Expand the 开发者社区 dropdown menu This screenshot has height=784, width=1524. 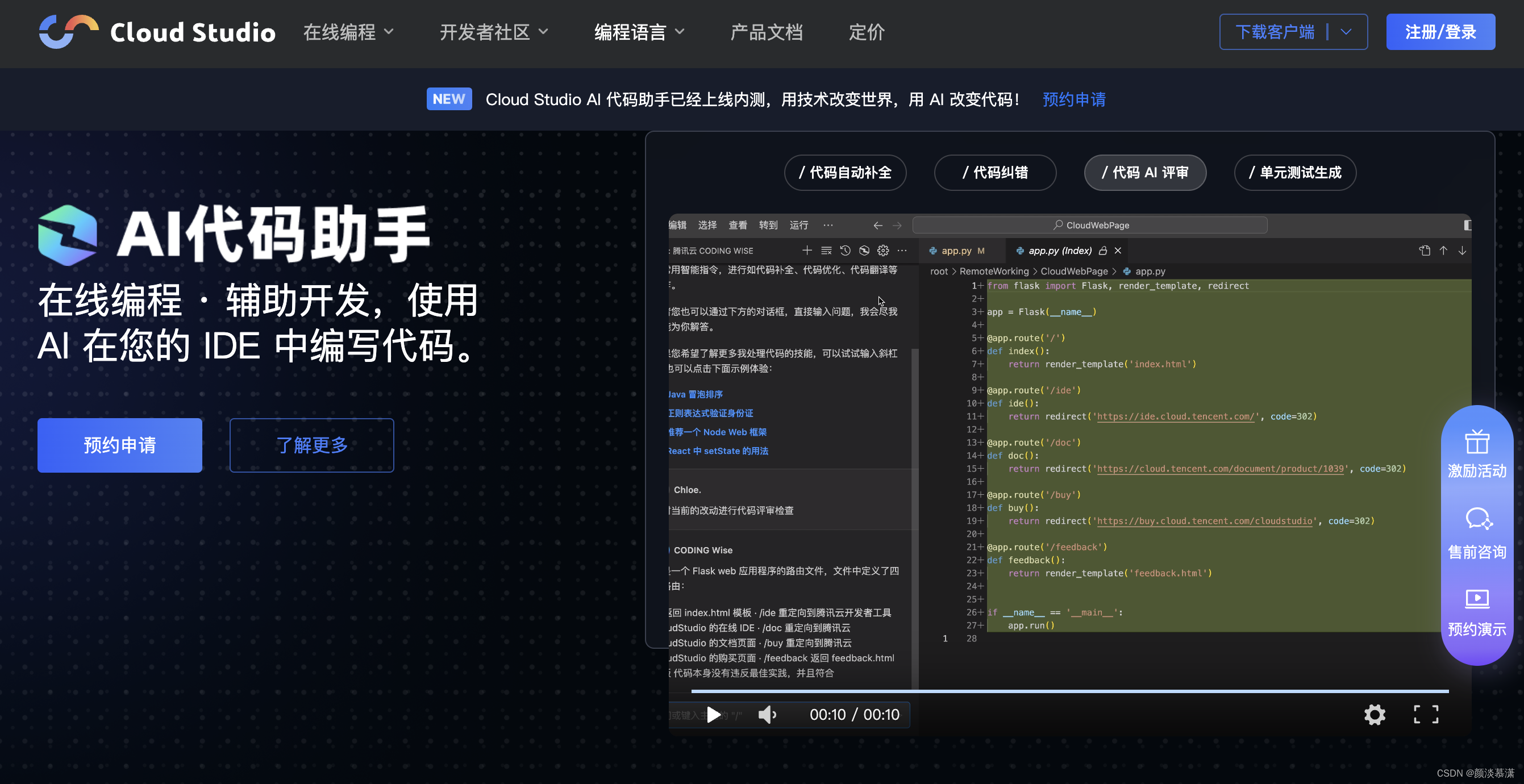(494, 32)
